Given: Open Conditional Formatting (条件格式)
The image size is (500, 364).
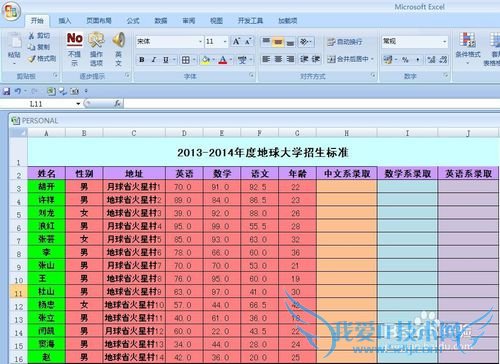Looking at the screenshot, I should pyautogui.click(x=468, y=49).
